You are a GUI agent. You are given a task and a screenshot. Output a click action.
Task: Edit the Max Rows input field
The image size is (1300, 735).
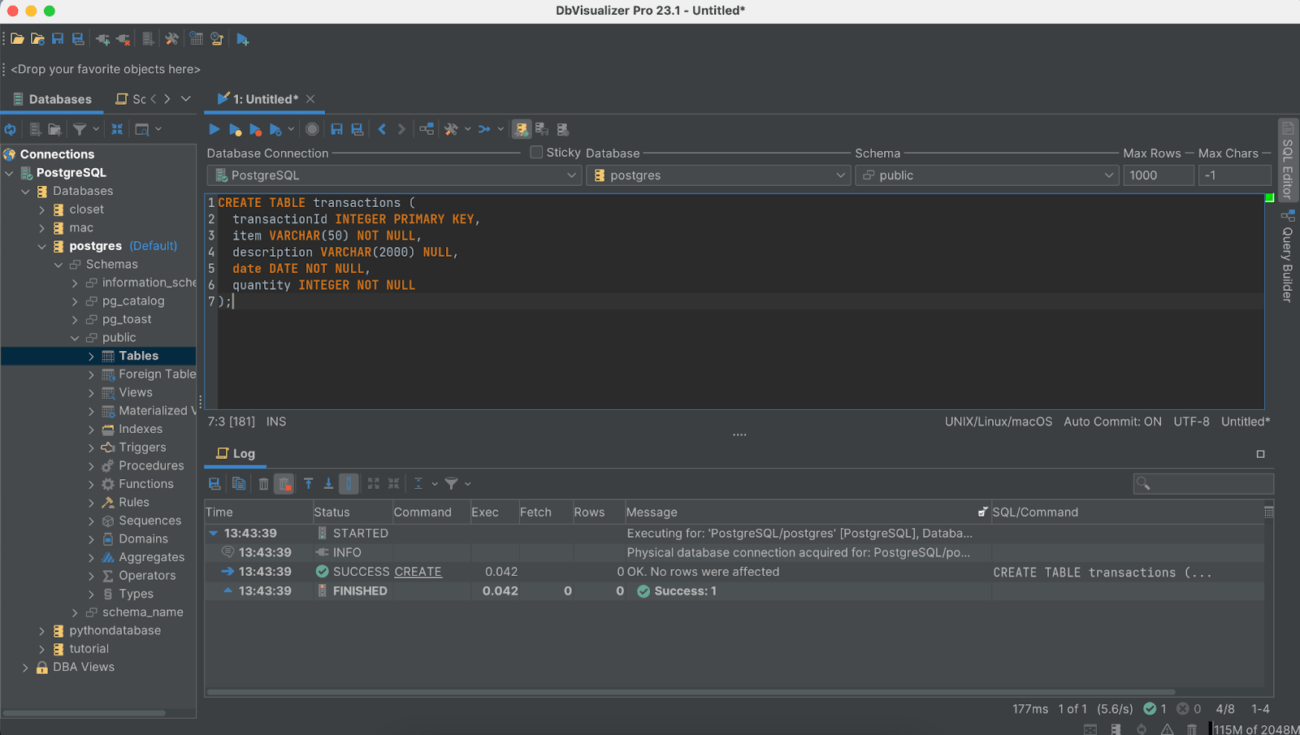coord(1158,174)
